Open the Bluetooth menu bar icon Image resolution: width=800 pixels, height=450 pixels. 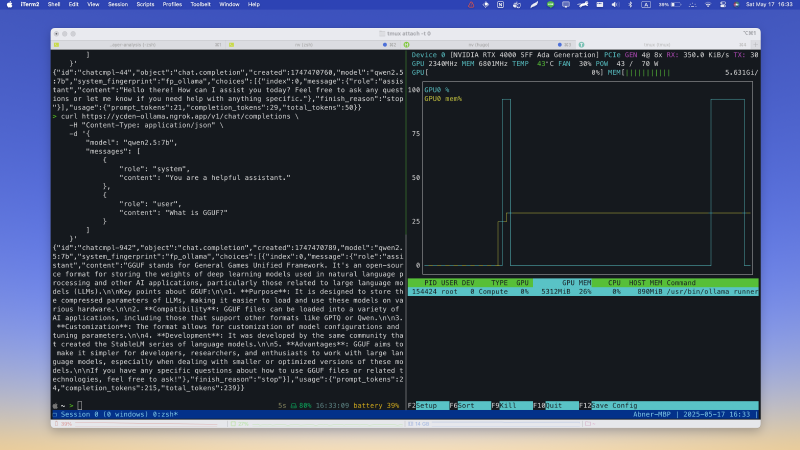pos(630,5)
